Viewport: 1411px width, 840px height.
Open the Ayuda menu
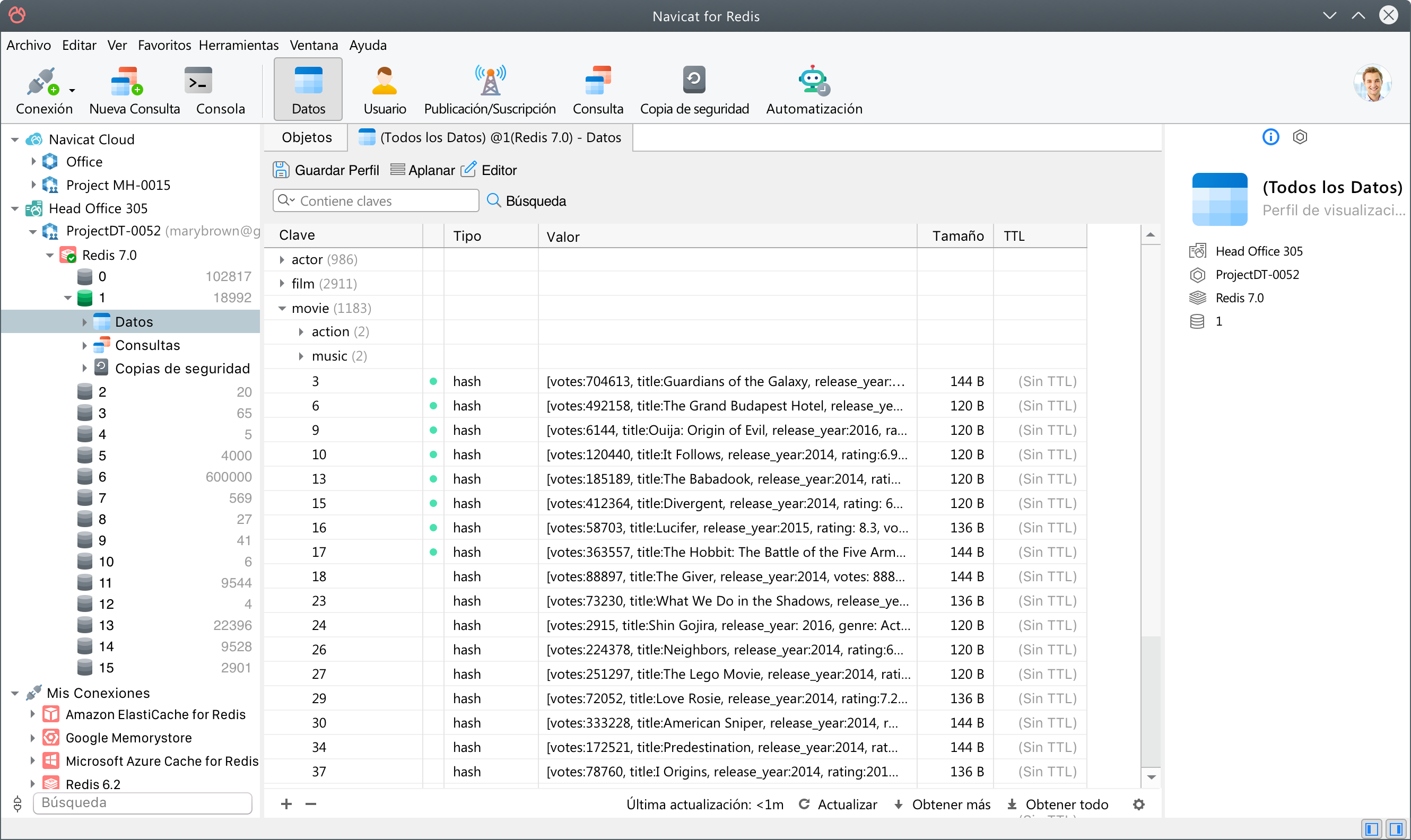[368, 45]
